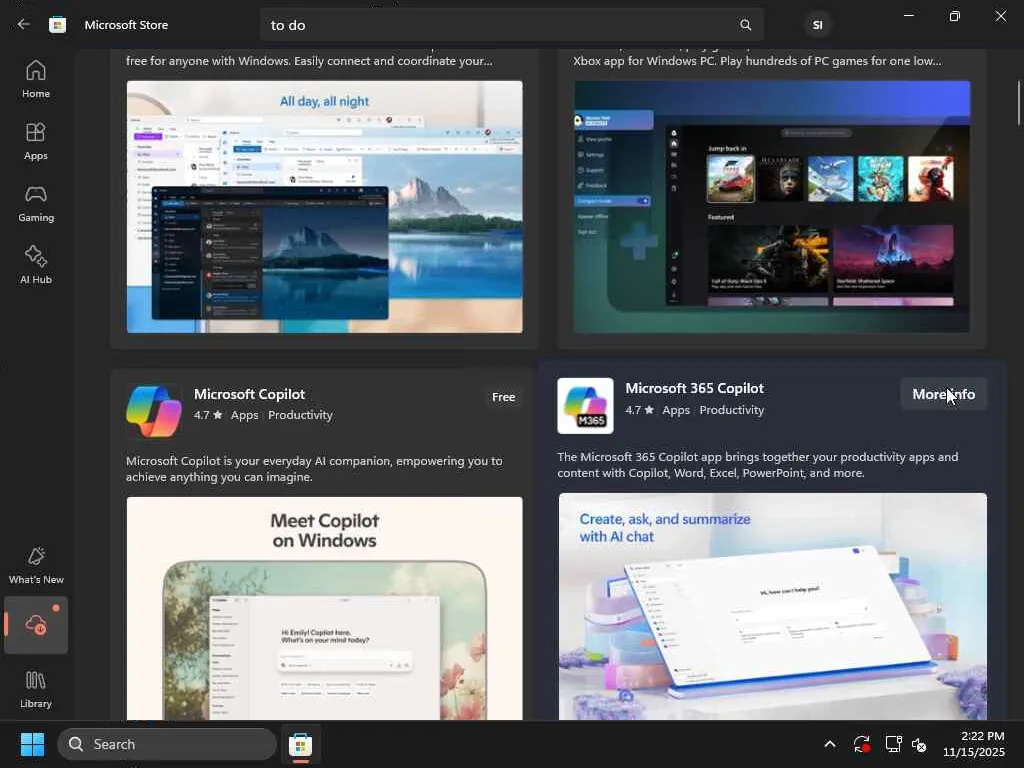Screen dimensions: 1024x768
Task: Open Library in the sidebar
Action: (36, 689)
